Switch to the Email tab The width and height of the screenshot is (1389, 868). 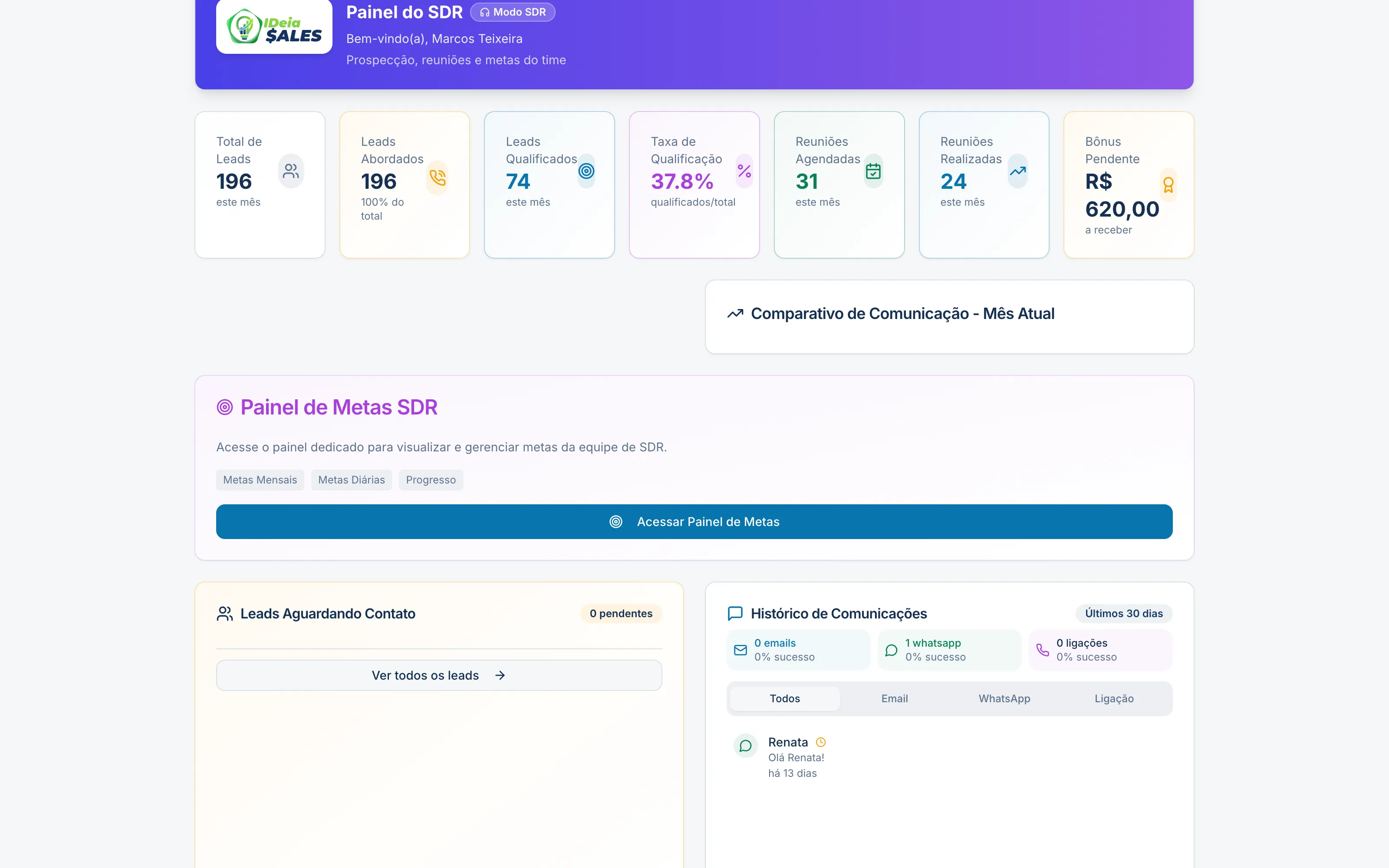894,699
